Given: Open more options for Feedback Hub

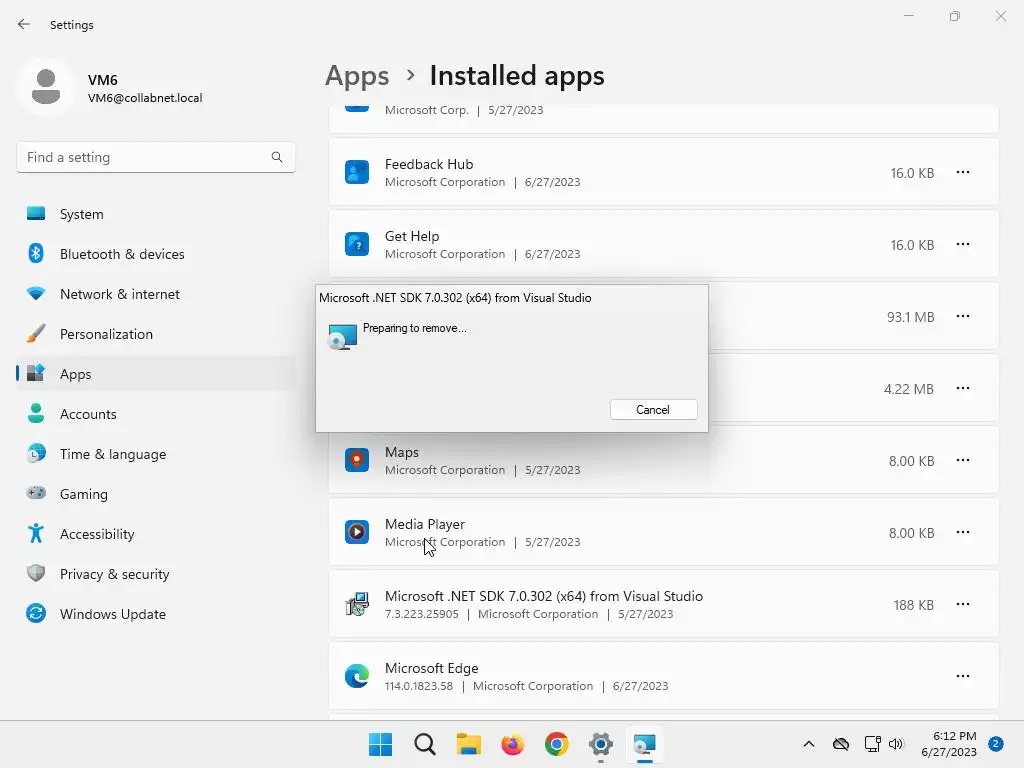Looking at the screenshot, I should (963, 172).
